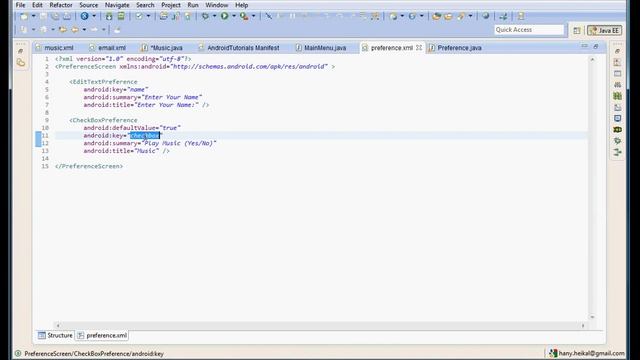Open the Edit menu
Viewport: 640px width, 360px height.
[x=37, y=5]
